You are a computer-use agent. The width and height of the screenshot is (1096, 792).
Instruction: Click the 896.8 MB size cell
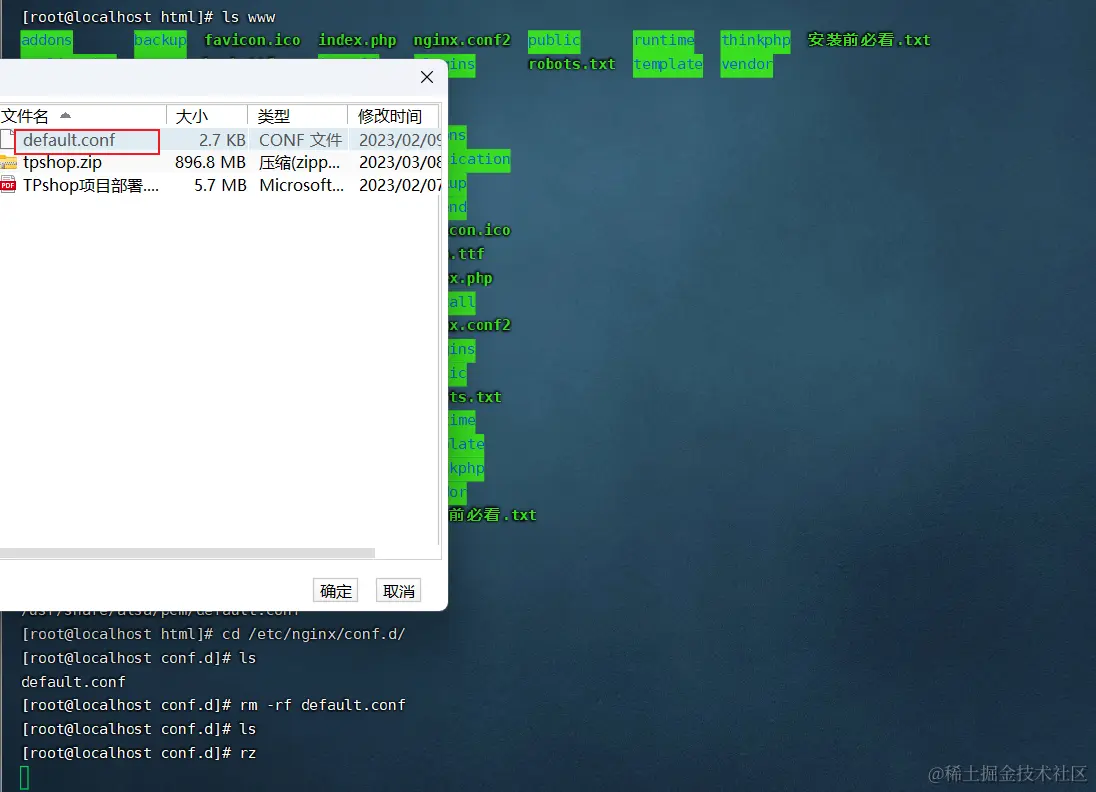pyautogui.click(x=210, y=162)
